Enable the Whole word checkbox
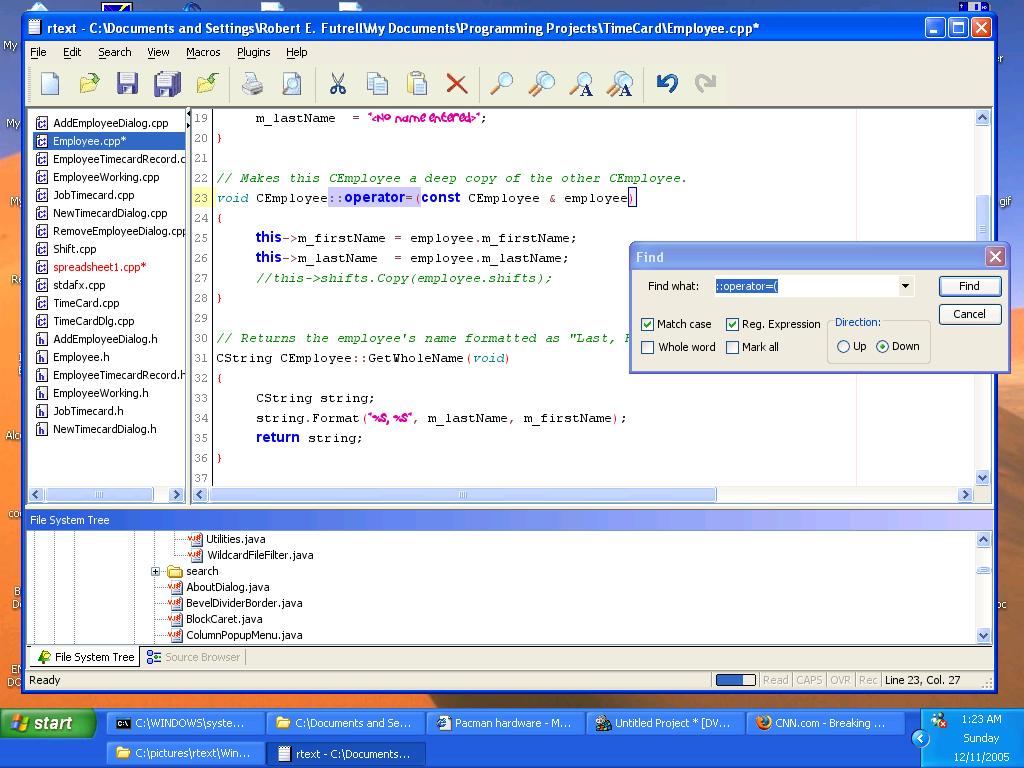This screenshot has height=768, width=1024. pyautogui.click(x=648, y=347)
